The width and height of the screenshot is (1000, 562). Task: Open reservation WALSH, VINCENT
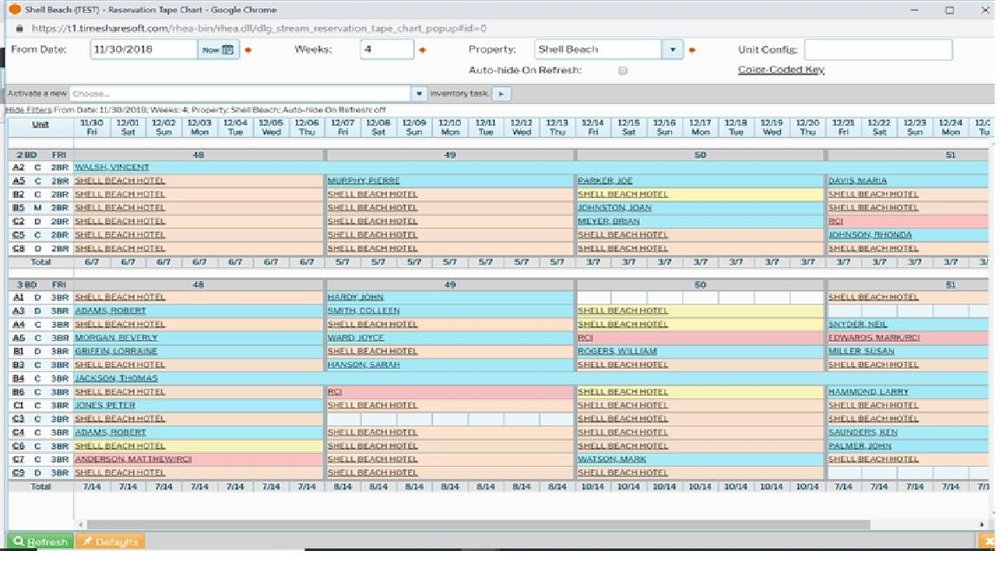(112, 167)
